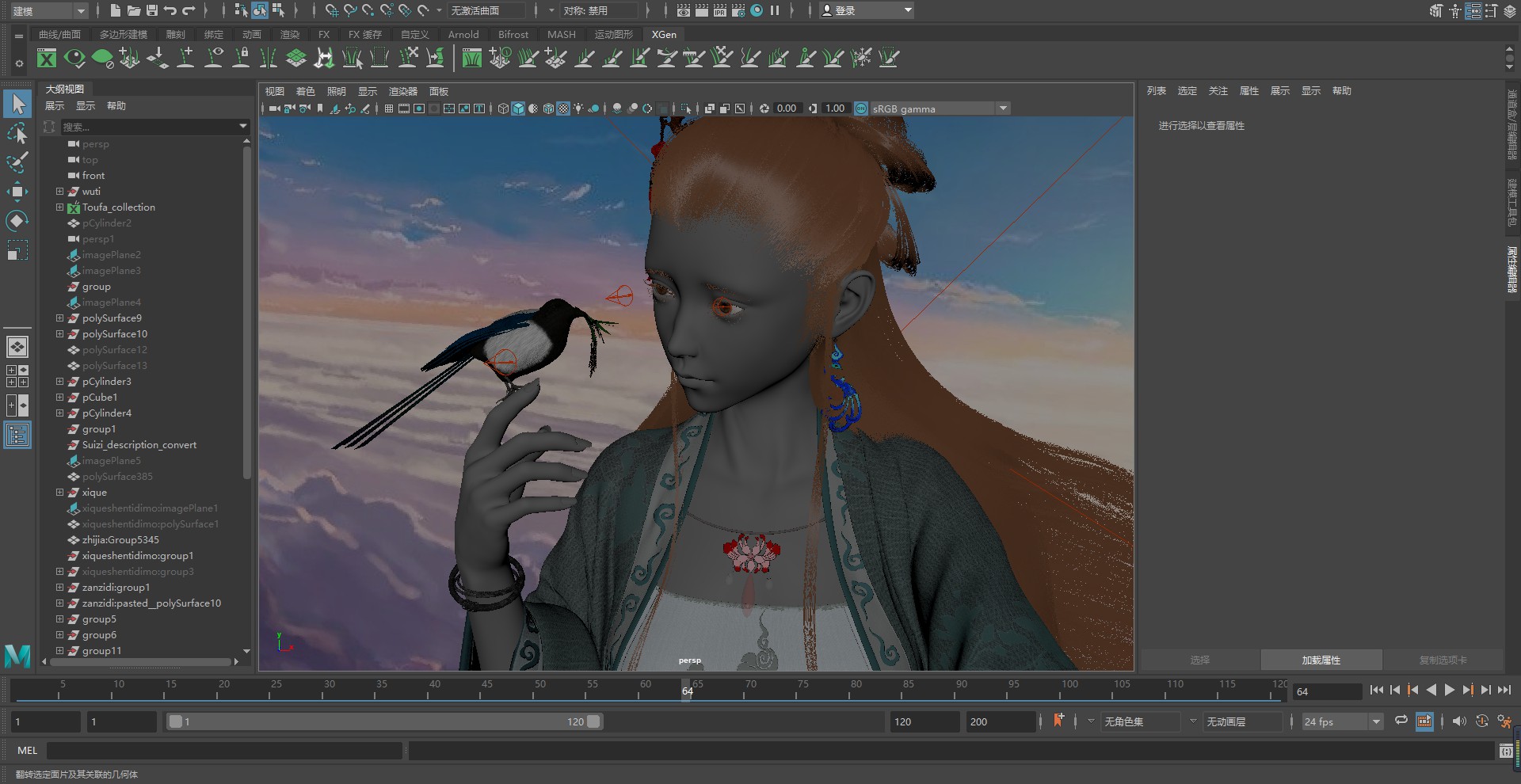1521x784 pixels.
Task: Create a new scene via the blank-page icon
Action: [116, 10]
